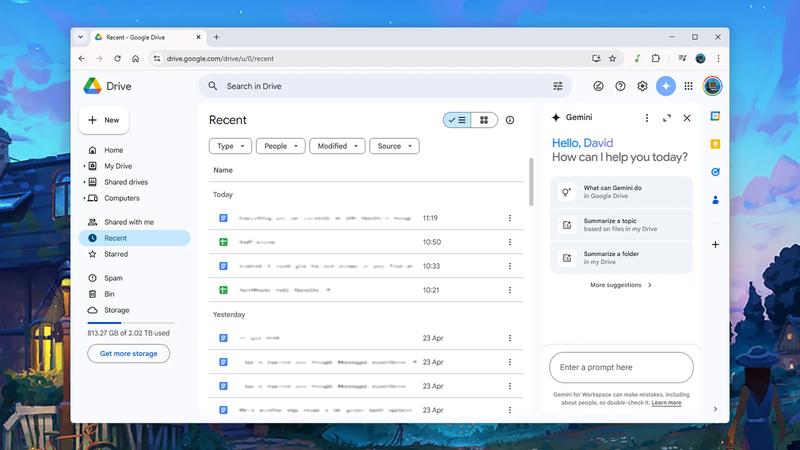This screenshot has width=800, height=450.
Task: Open more actions for the 10:21 file
Action: coord(510,290)
